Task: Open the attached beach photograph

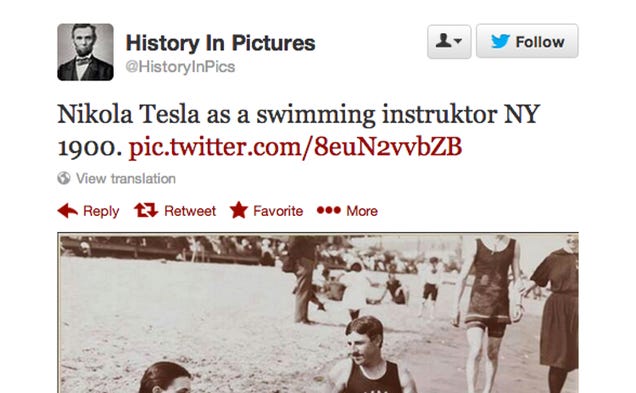Action: (x=318, y=313)
